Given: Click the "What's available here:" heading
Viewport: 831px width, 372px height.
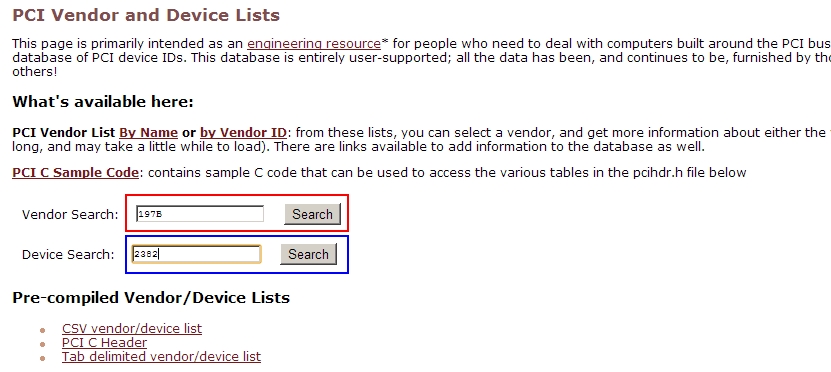Looking at the screenshot, I should 103,101.
